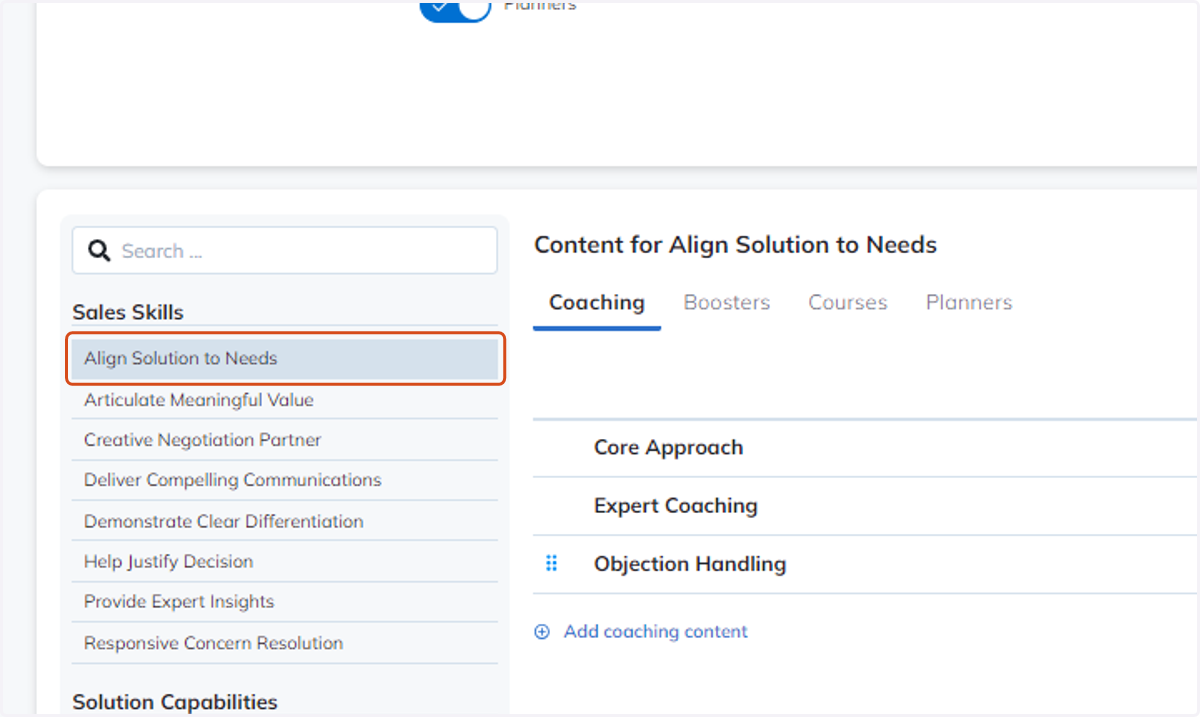Select Articulate Meaningful Value skill
Screen dimensions: 1200x717
click(285, 400)
